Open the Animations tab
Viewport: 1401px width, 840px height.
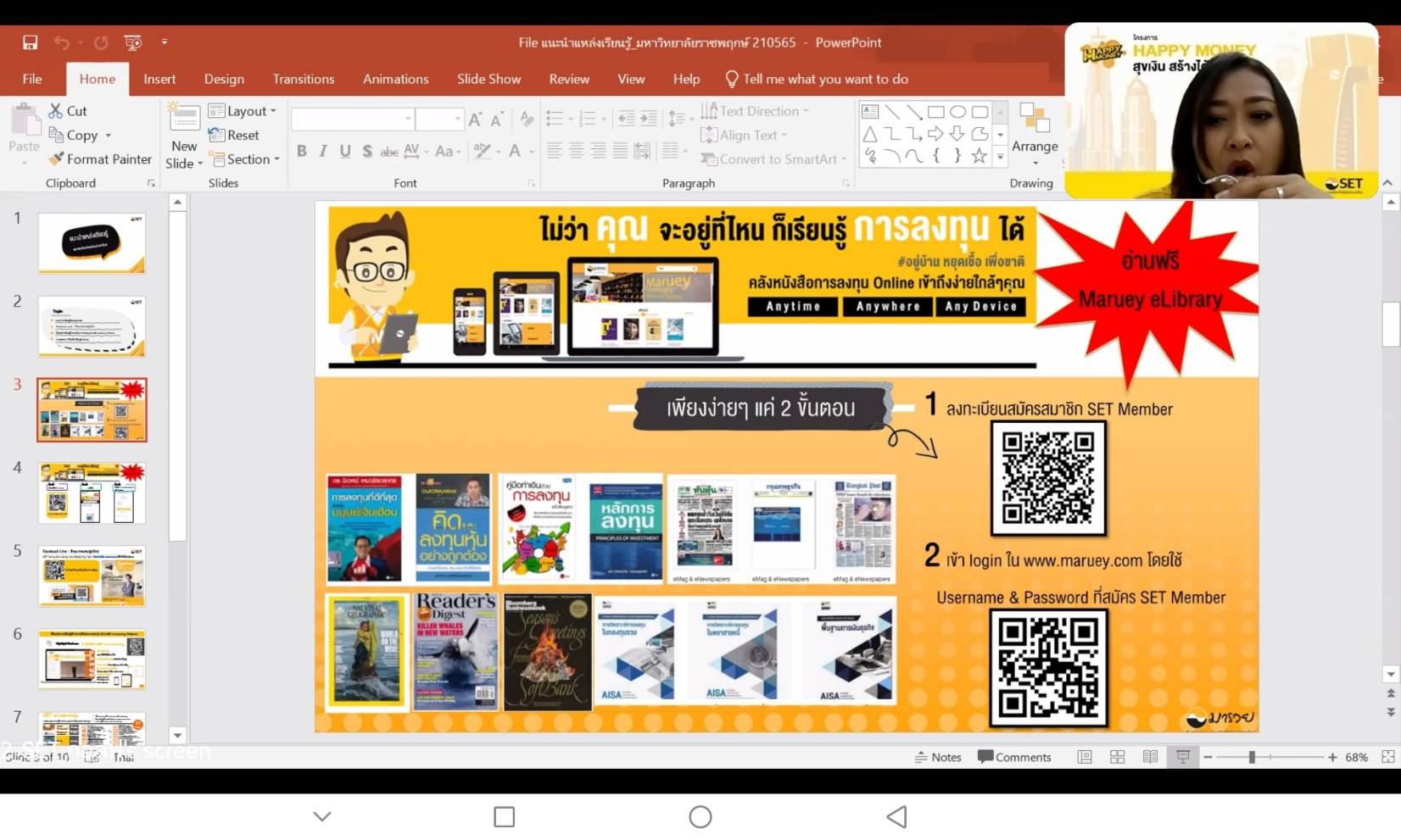396,79
